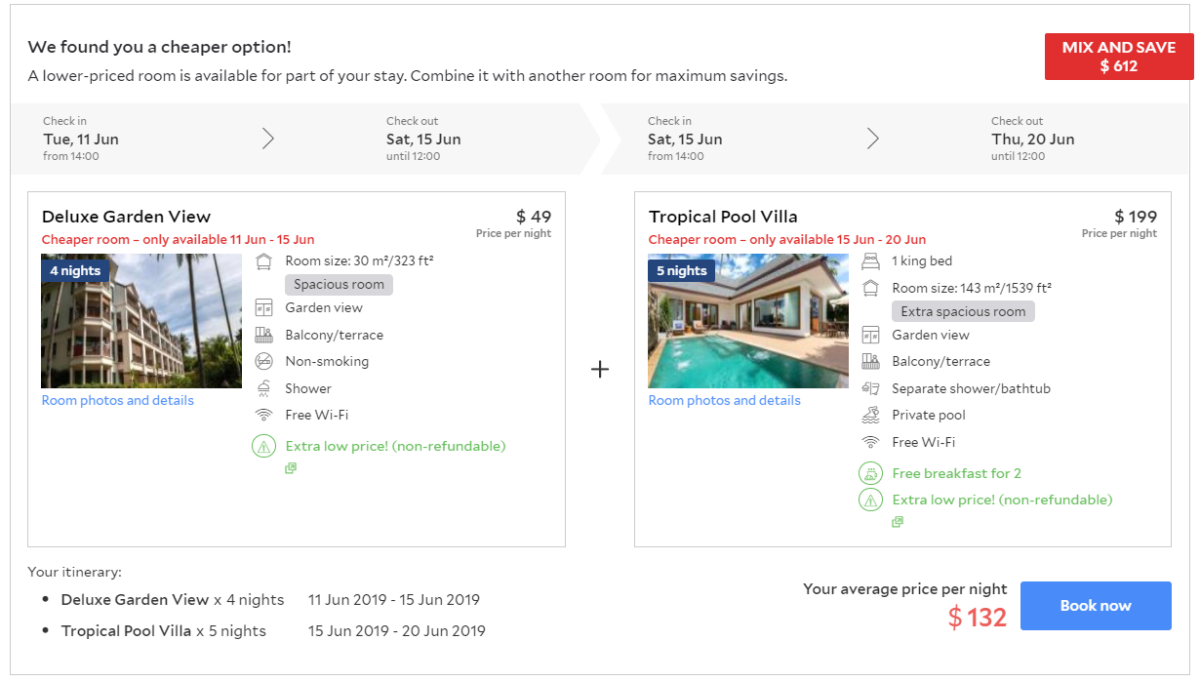
Task: Click the Tropical Pool Villa pool photo
Action: coord(748,321)
